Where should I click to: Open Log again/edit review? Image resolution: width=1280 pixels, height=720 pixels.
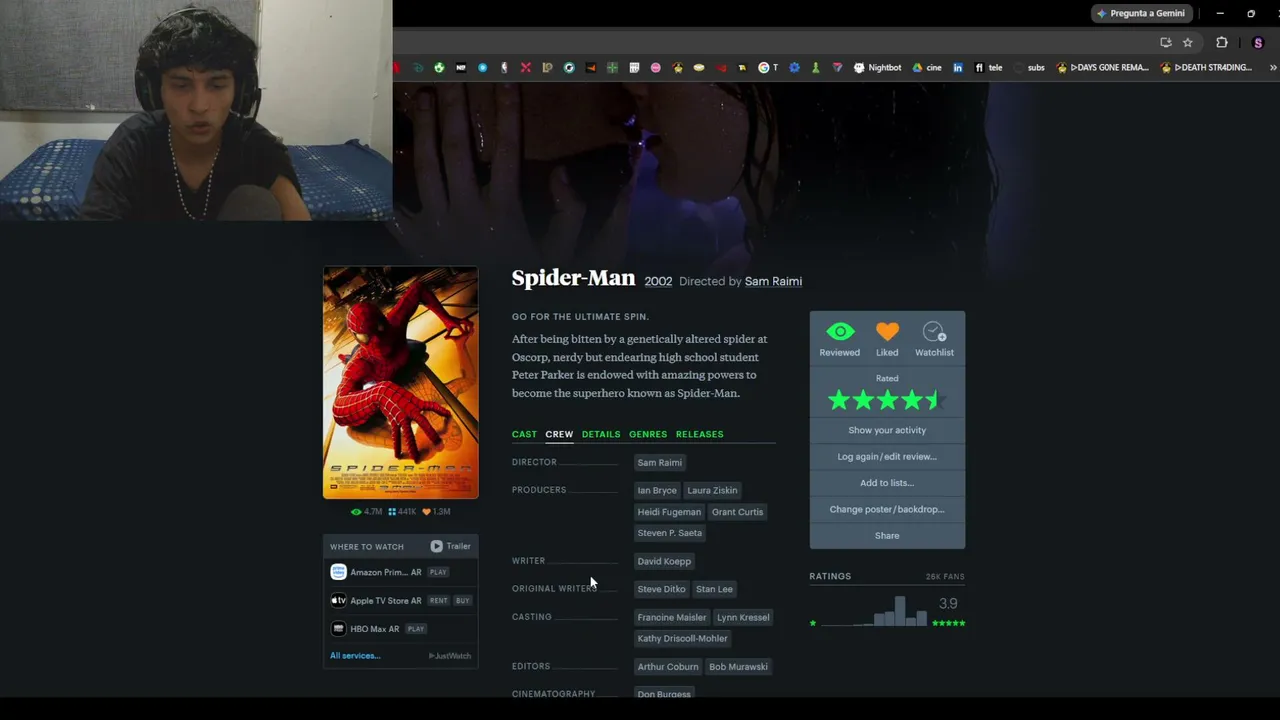coord(887,456)
